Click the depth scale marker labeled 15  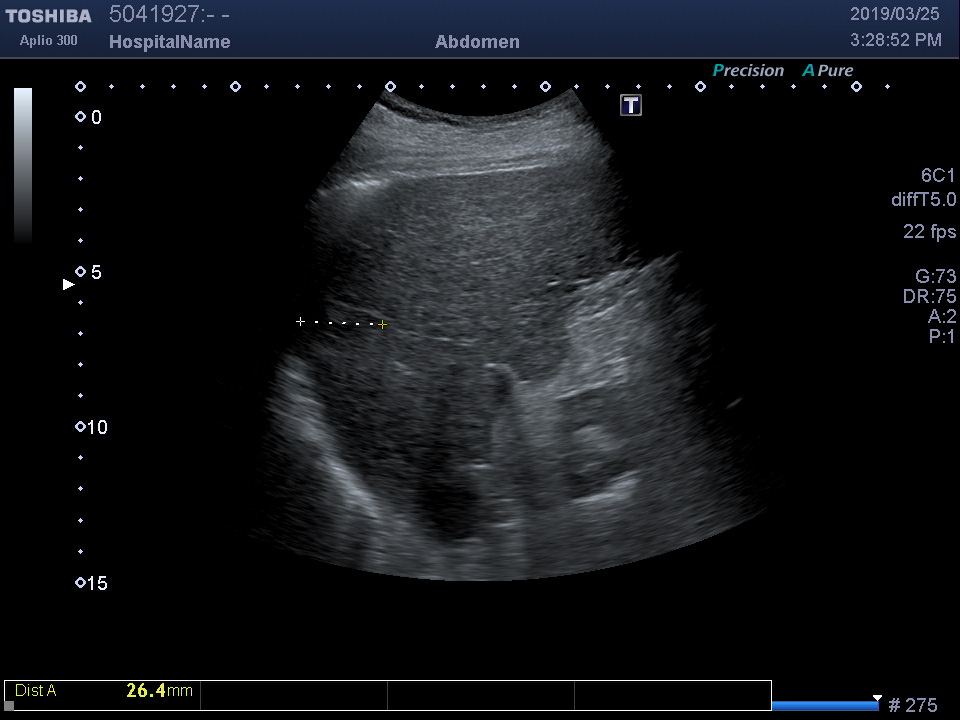click(x=81, y=583)
